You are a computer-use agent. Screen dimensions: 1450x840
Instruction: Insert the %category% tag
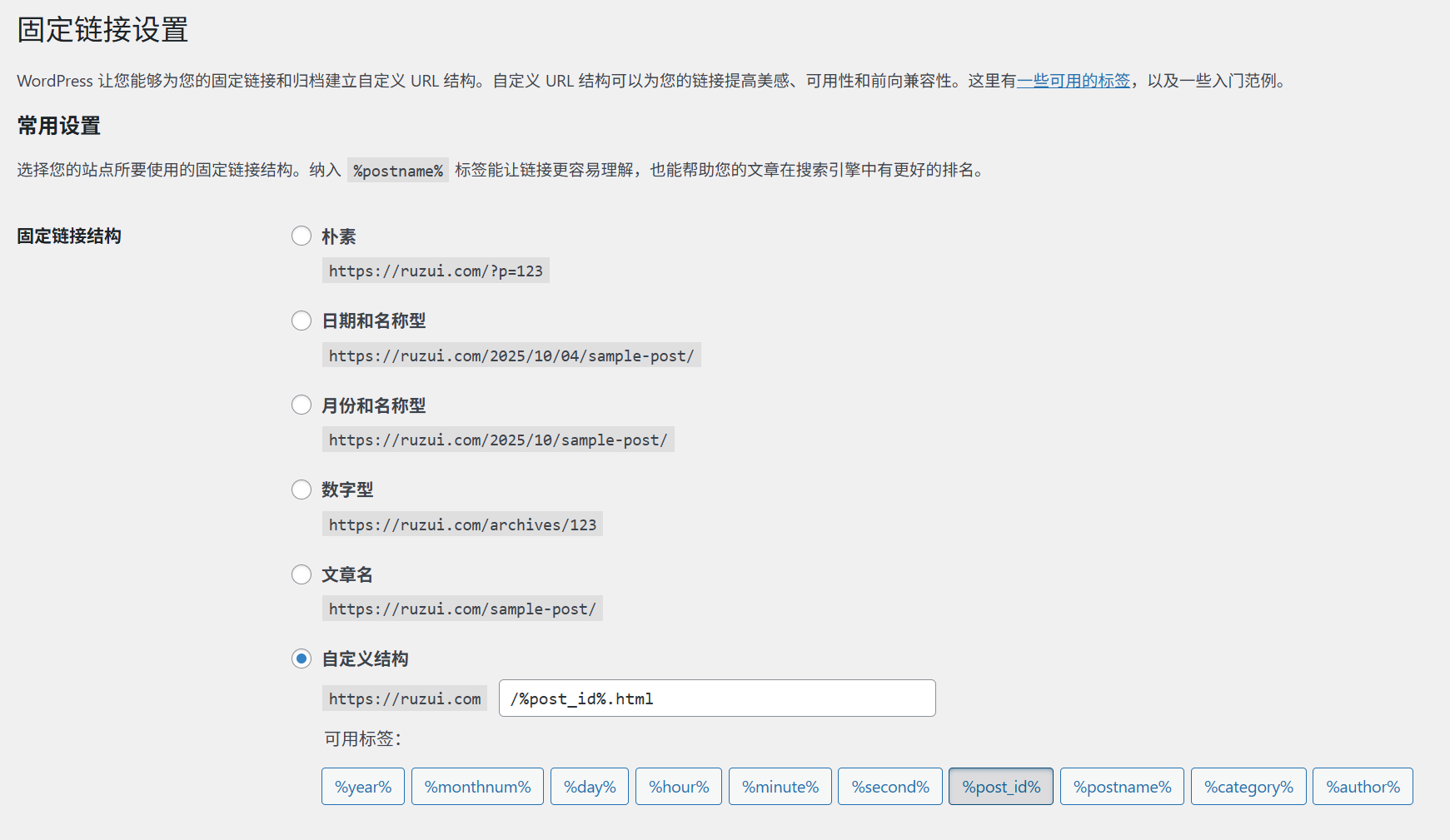tap(1248, 787)
